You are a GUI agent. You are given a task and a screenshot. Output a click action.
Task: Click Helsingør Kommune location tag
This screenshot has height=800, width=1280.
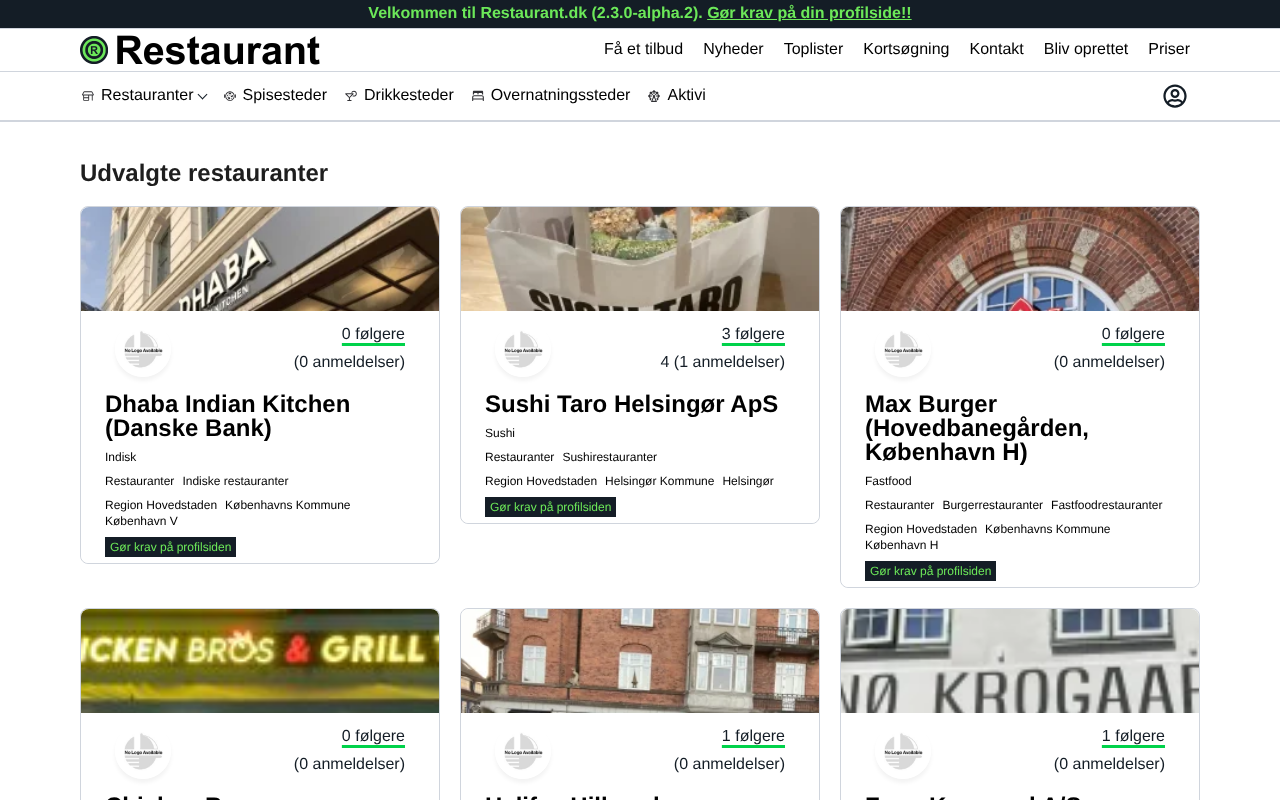coord(660,481)
